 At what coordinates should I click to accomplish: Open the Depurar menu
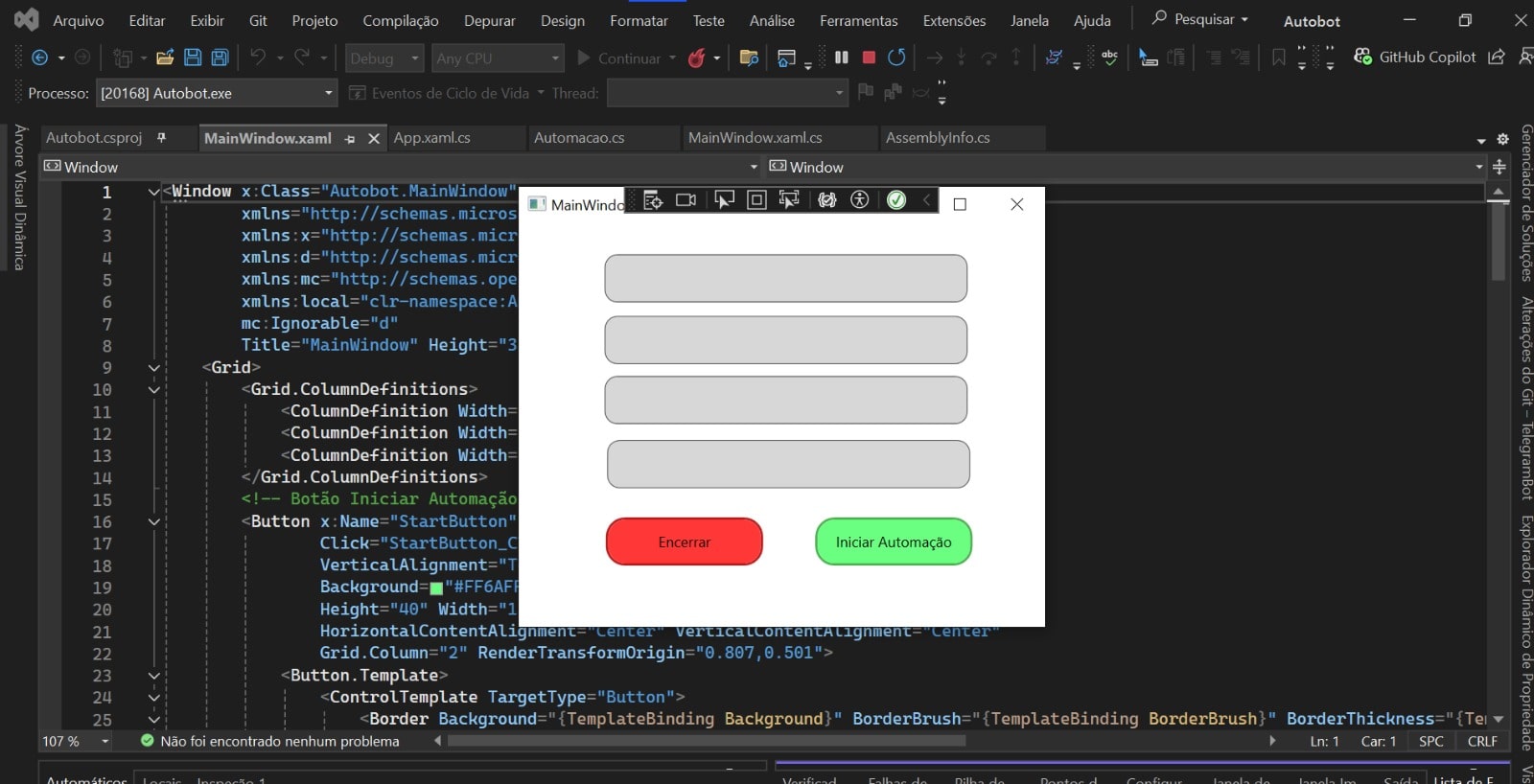(x=489, y=20)
